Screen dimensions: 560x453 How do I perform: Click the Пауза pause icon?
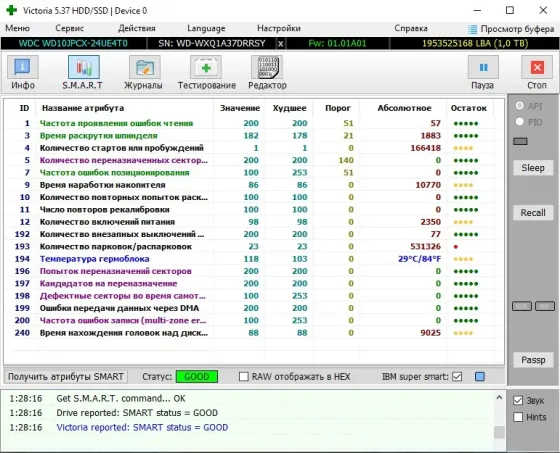(483, 68)
